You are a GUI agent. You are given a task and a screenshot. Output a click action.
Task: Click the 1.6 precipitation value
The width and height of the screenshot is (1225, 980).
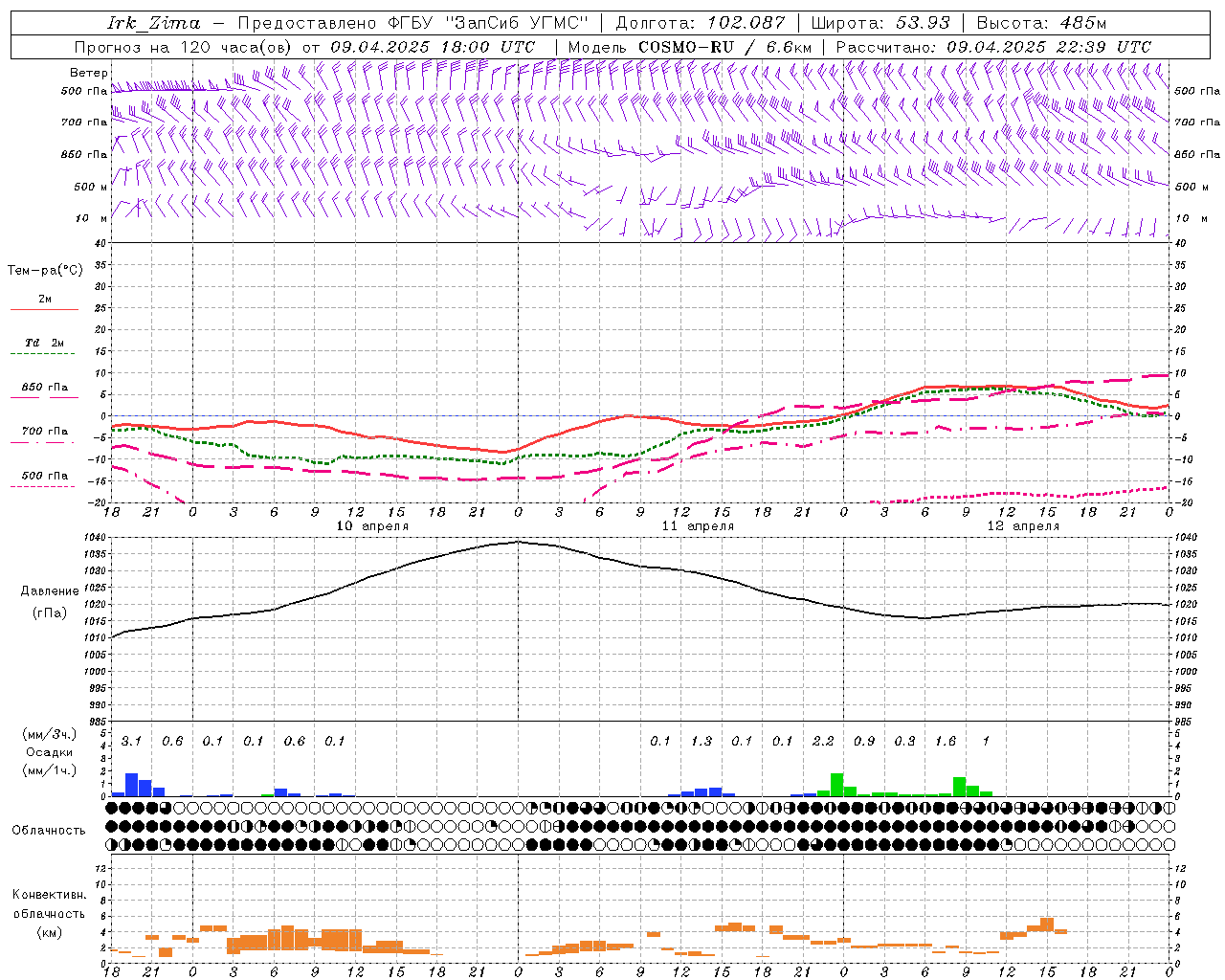click(x=946, y=742)
